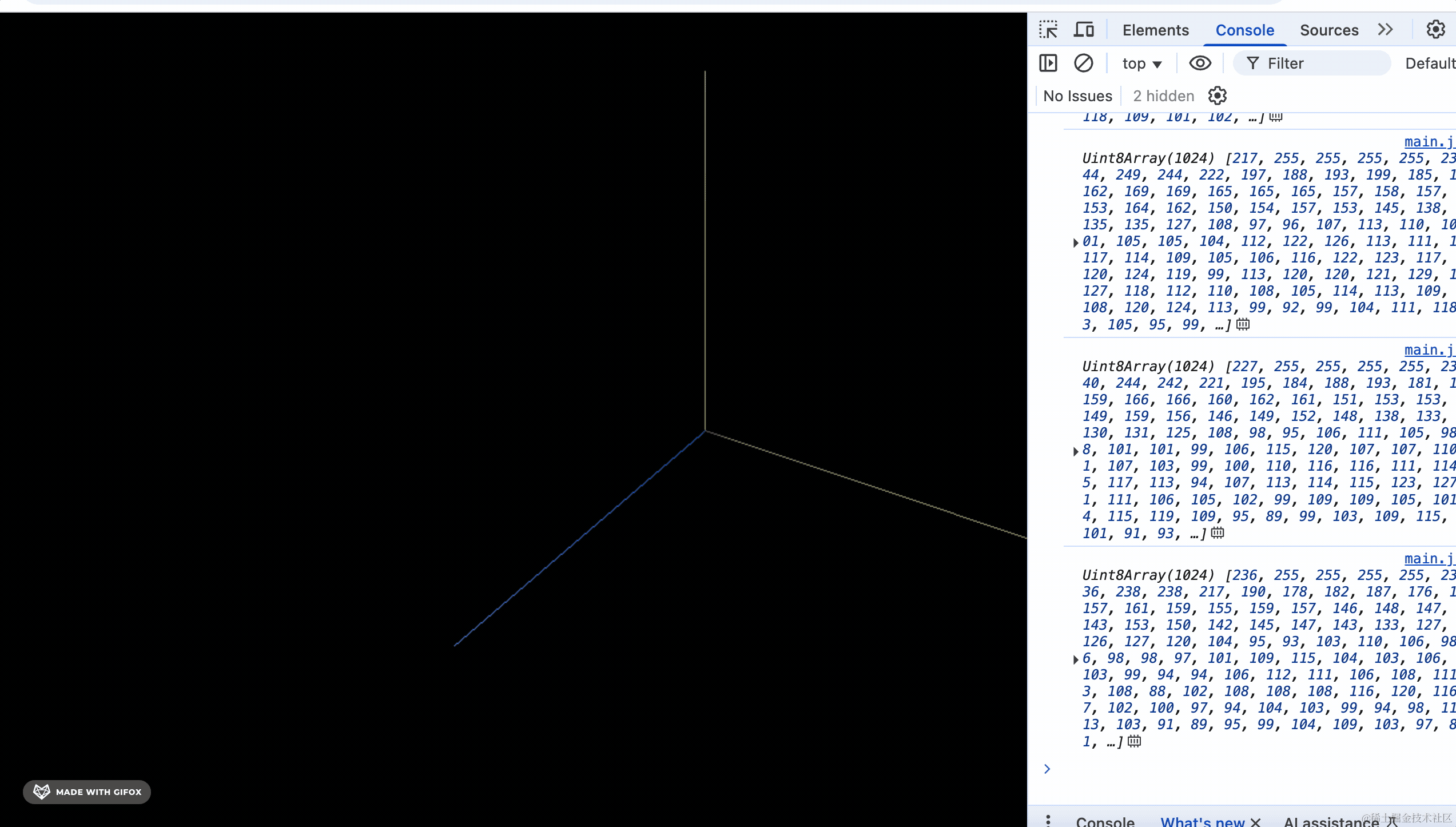
Task: Open main.js link above array 227
Action: tap(1430, 350)
